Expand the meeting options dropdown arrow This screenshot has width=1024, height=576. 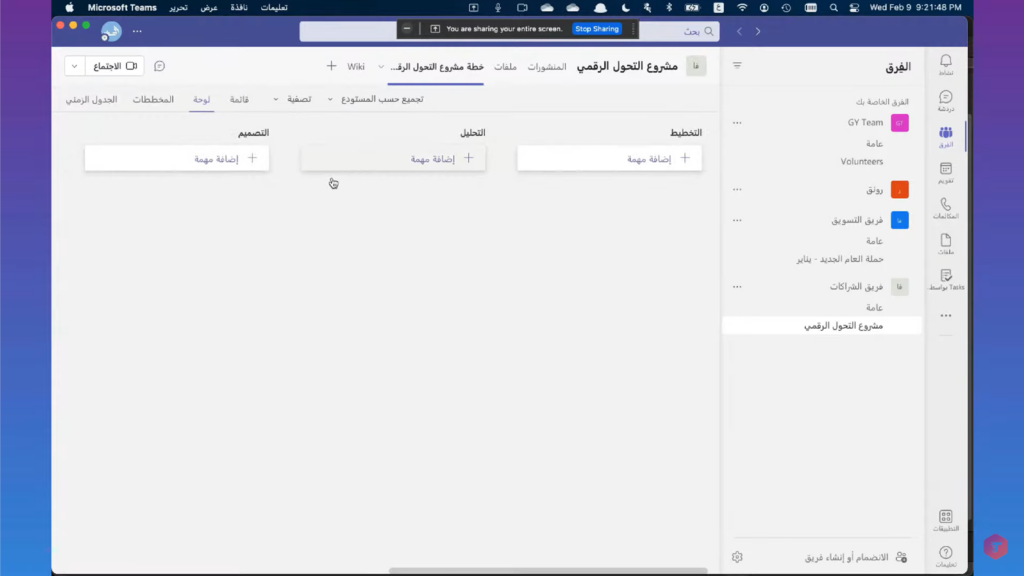pos(74,66)
